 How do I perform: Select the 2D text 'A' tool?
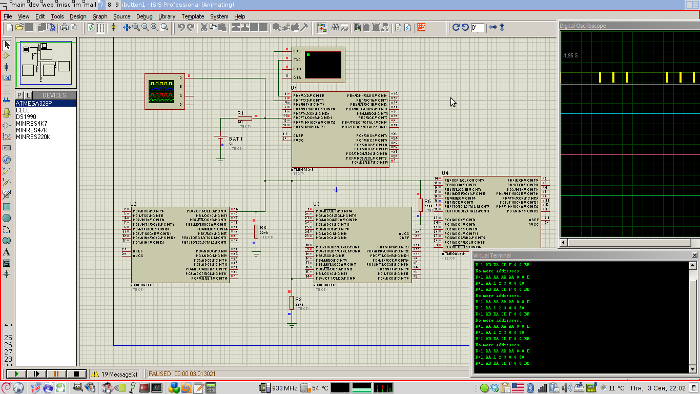(x=7, y=252)
